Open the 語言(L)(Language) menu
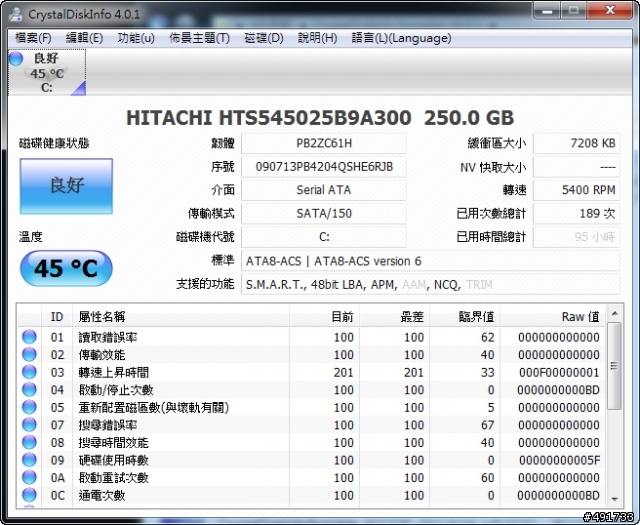The image size is (640, 525). pos(401,38)
